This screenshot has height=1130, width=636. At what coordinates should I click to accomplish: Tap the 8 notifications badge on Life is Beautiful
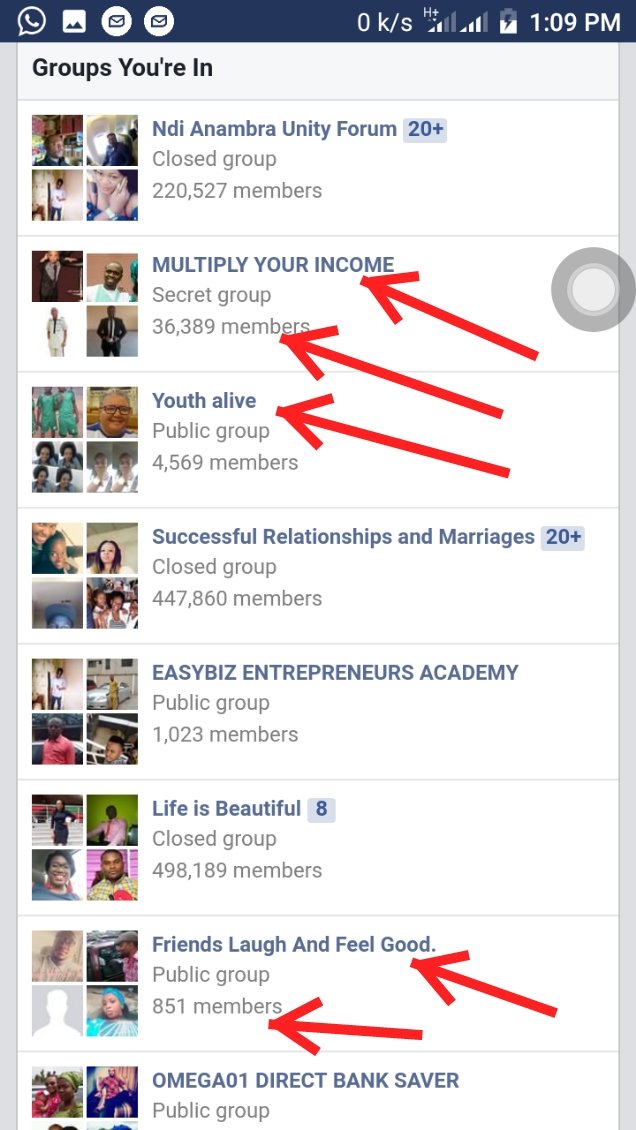coord(321,809)
